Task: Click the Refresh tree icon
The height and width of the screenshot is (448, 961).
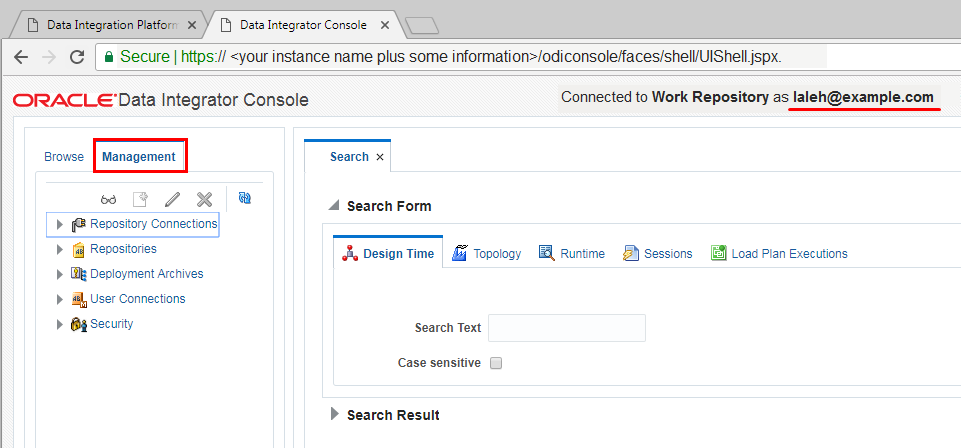Action: tap(245, 198)
